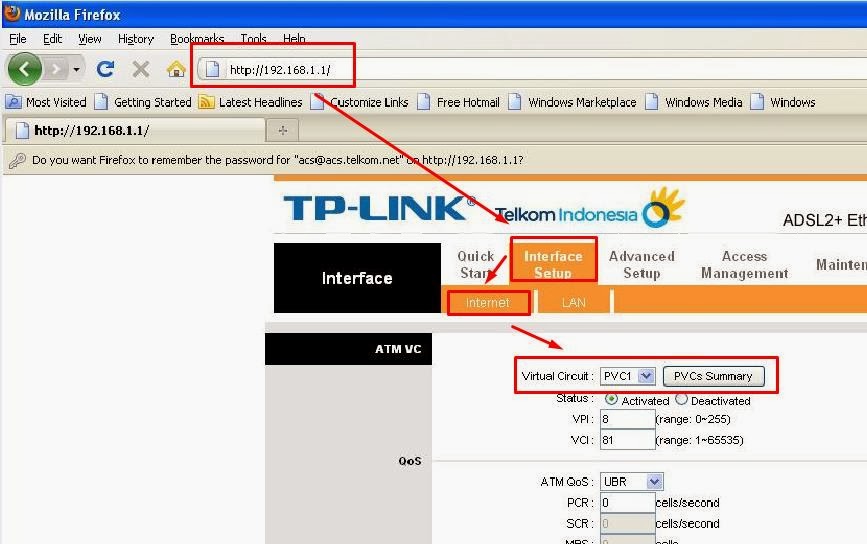Click the Stop loading X icon
Image resolution: width=867 pixels, height=544 pixels.
coord(140,70)
